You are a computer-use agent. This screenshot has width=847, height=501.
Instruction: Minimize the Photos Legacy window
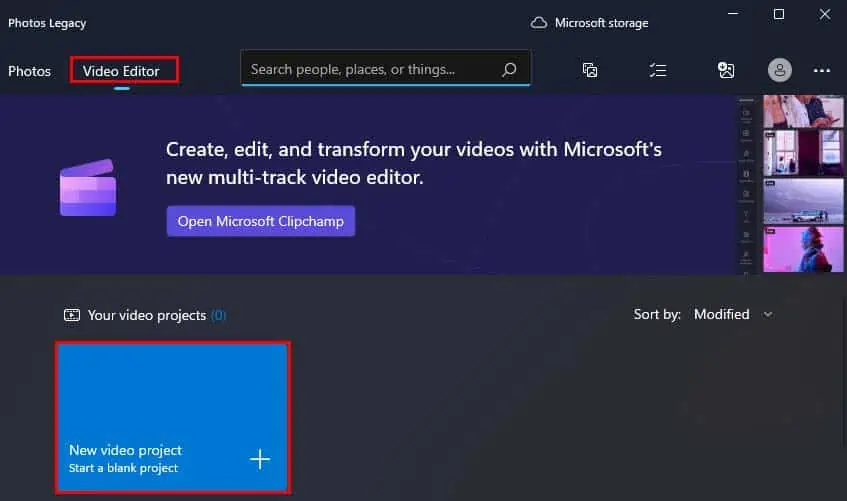(x=733, y=14)
